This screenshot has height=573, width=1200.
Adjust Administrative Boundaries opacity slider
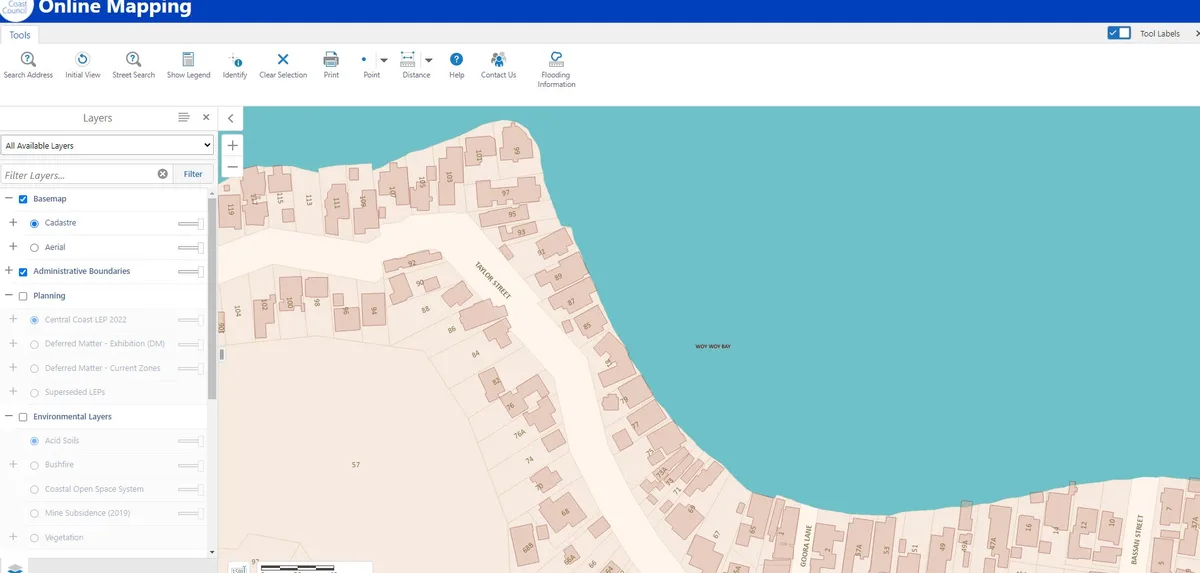(x=191, y=271)
